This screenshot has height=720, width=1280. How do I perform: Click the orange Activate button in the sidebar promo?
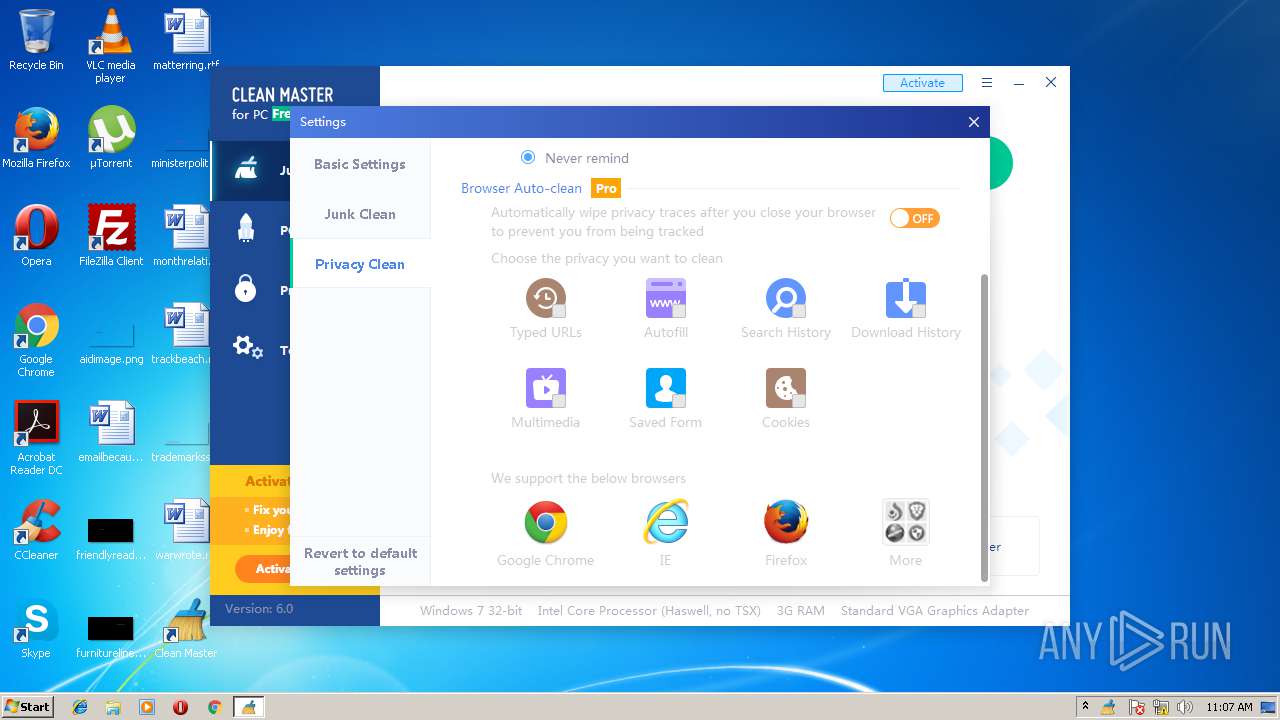tap(264, 568)
